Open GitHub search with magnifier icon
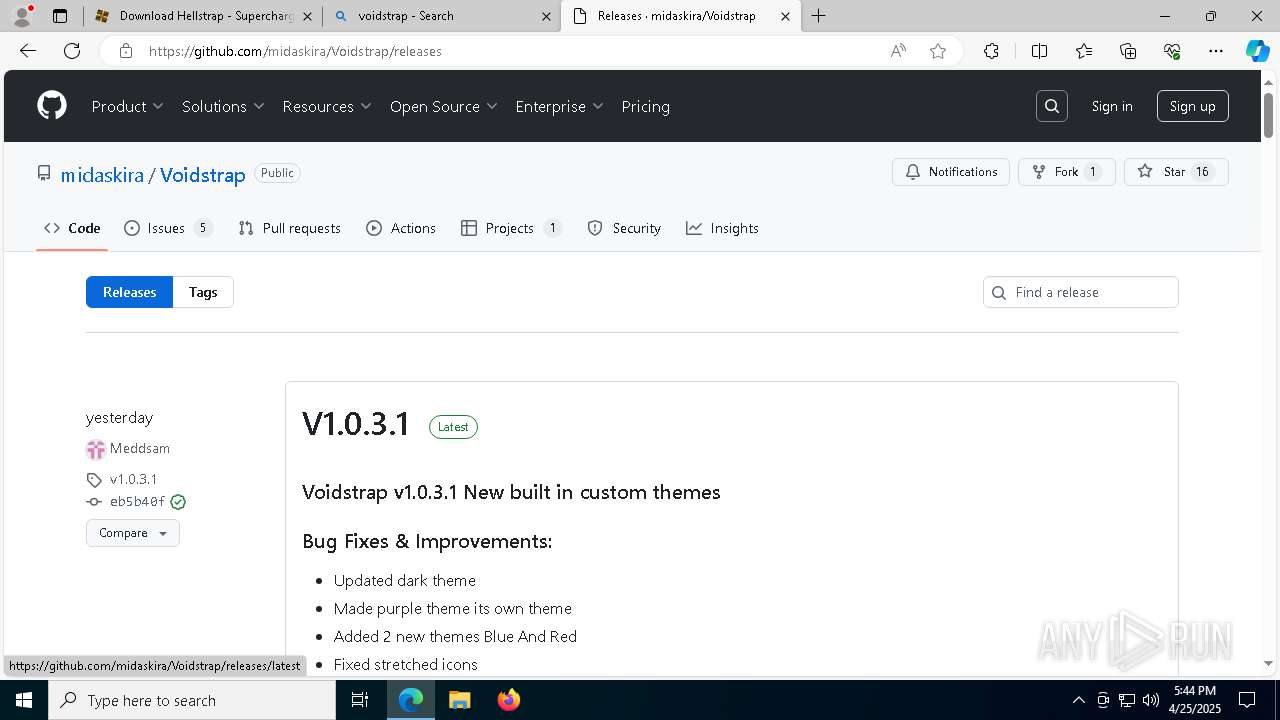The height and width of the screenshot is (720, 1280). tap(1052, 106)
